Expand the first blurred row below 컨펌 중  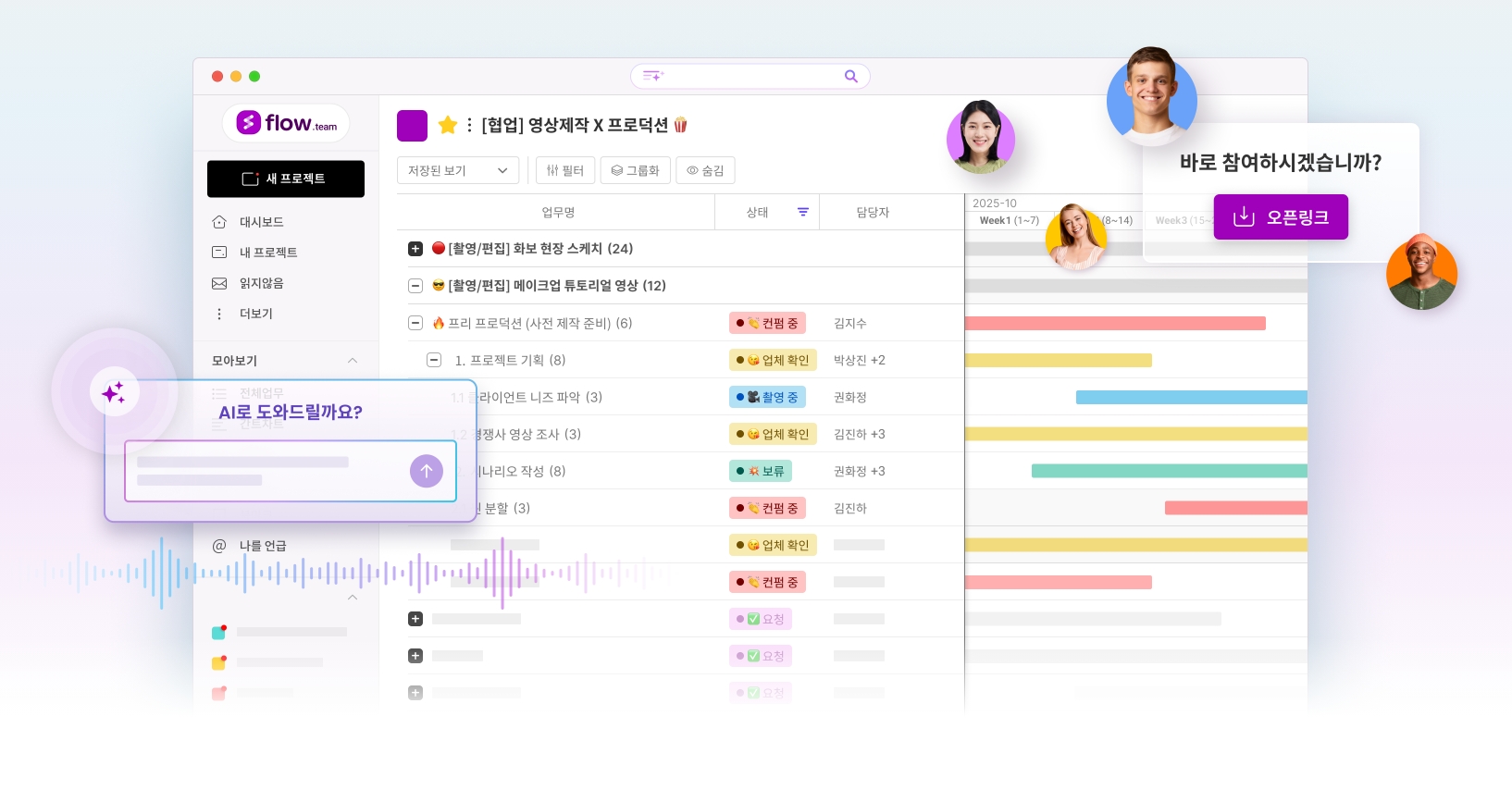tap(415, 619)
